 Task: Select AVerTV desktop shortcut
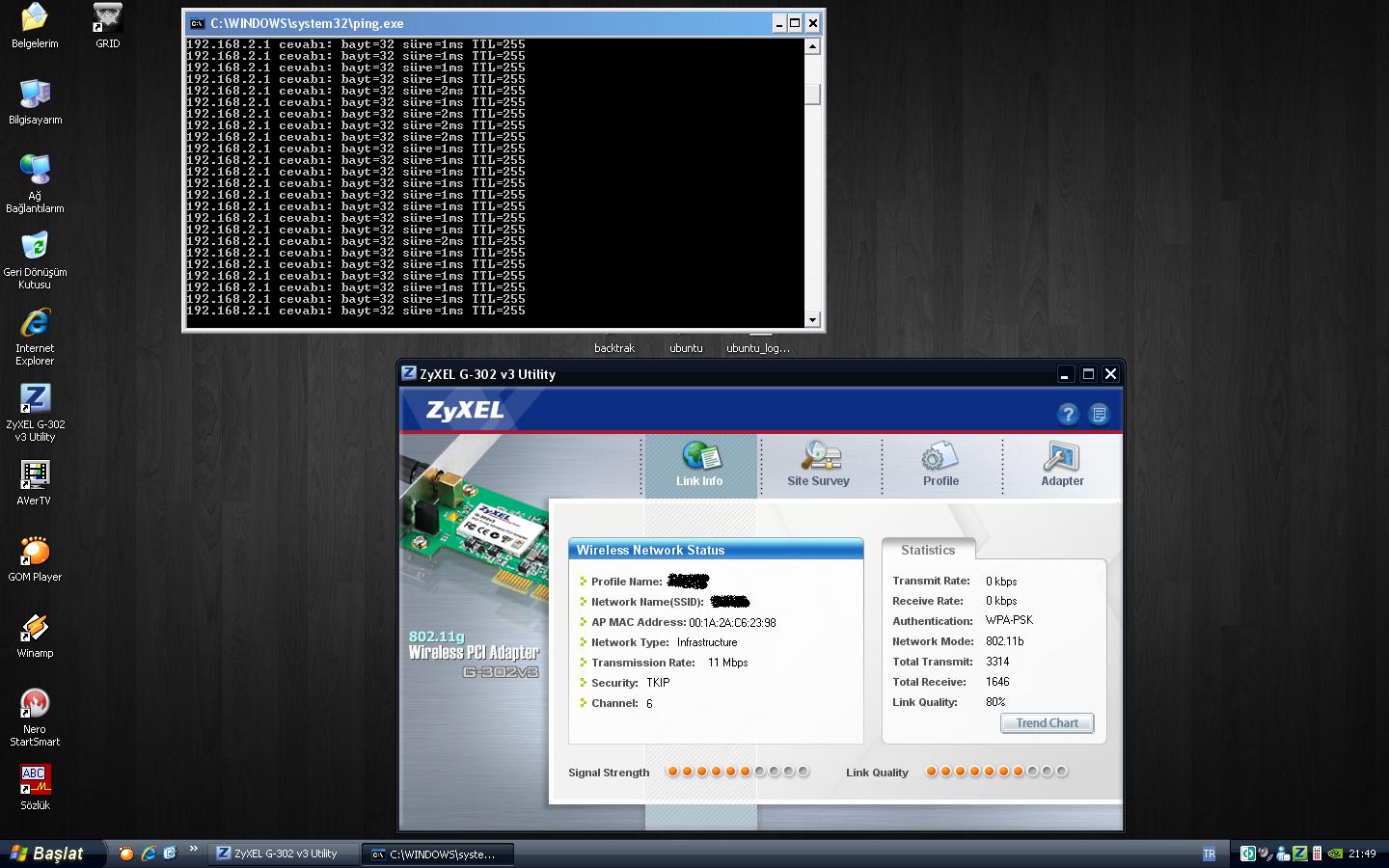coord(35,482)
